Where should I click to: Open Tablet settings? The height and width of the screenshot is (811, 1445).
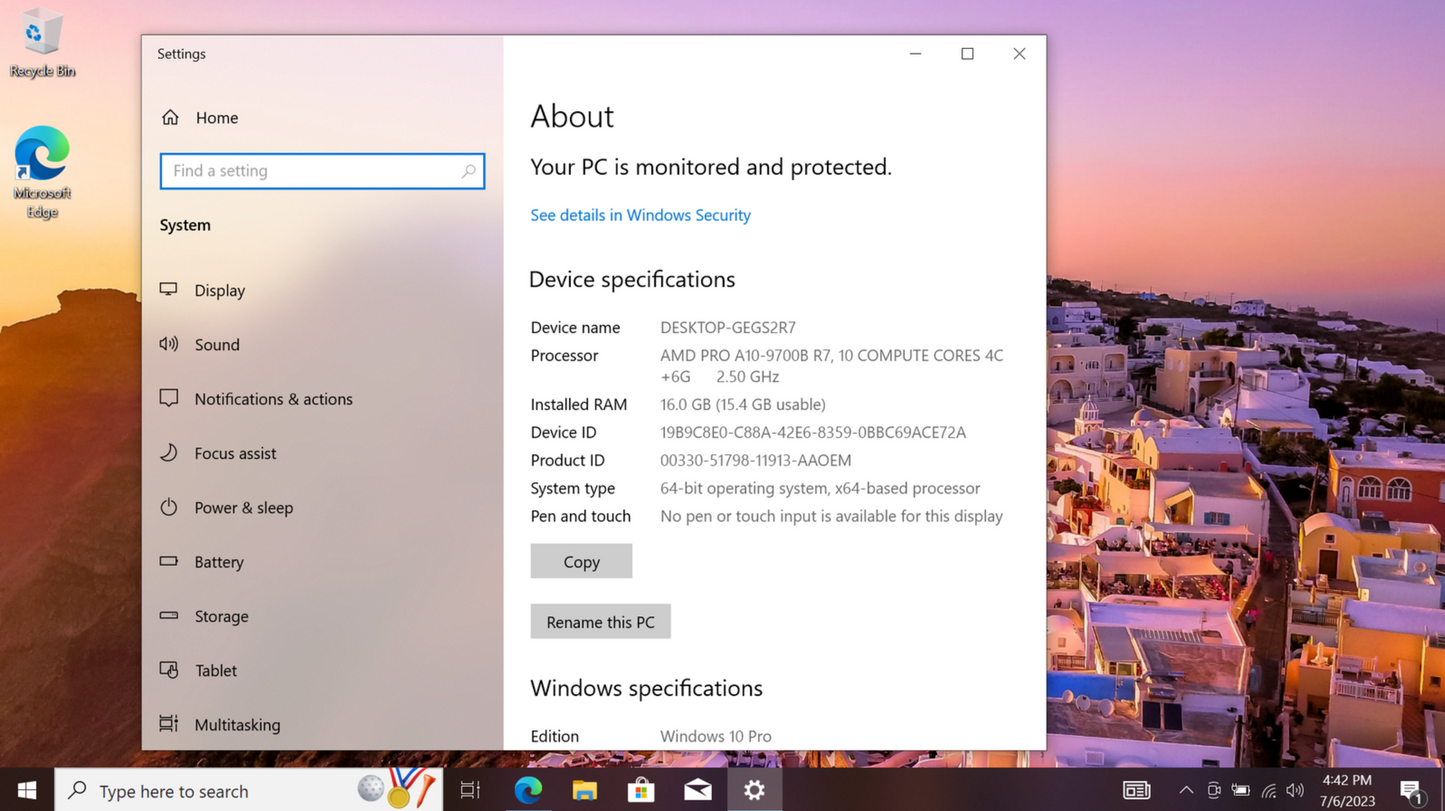pos(216,670)
